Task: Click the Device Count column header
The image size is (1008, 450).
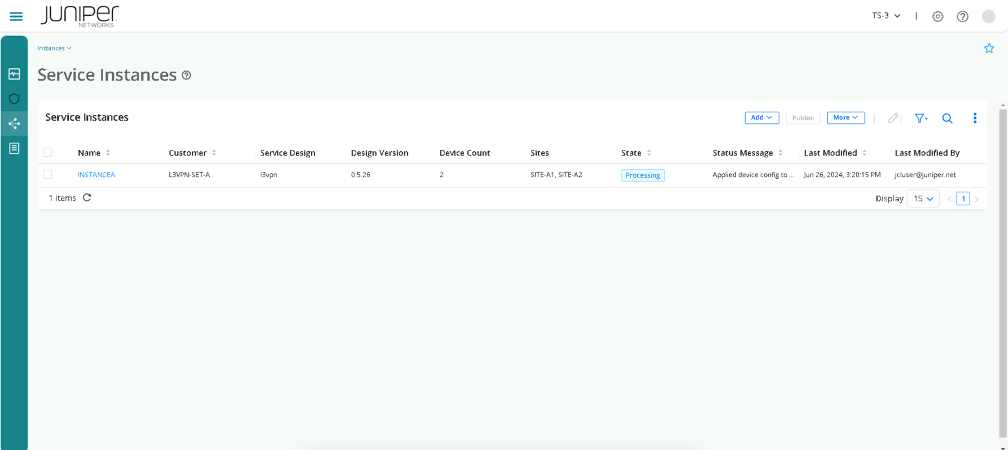Action: pos(464,153)
